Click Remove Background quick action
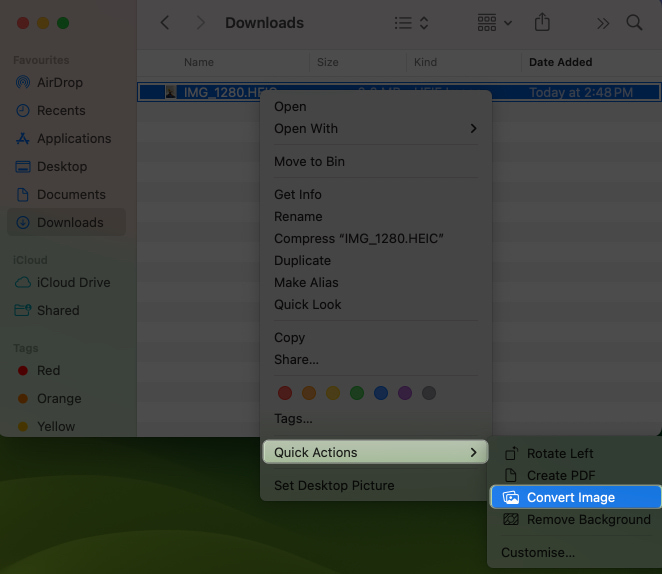The width and height of the screenshot is (662, 574). (588, 519)
